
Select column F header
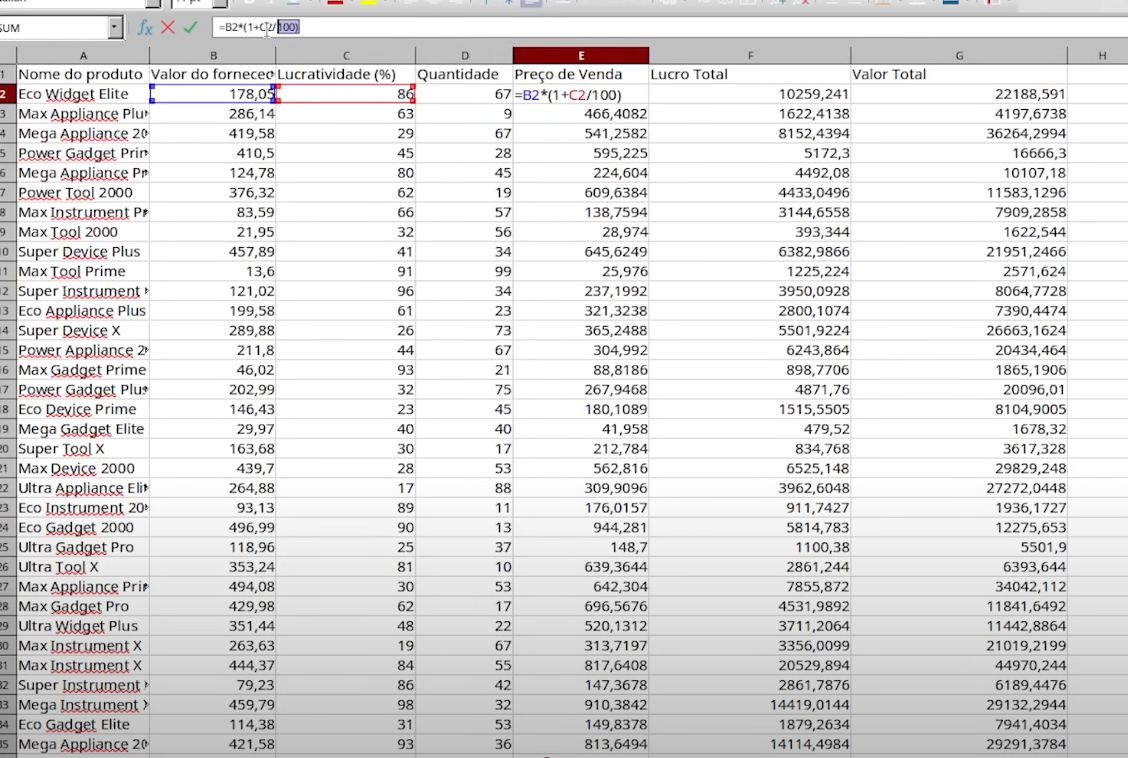[x=750, y=55]
